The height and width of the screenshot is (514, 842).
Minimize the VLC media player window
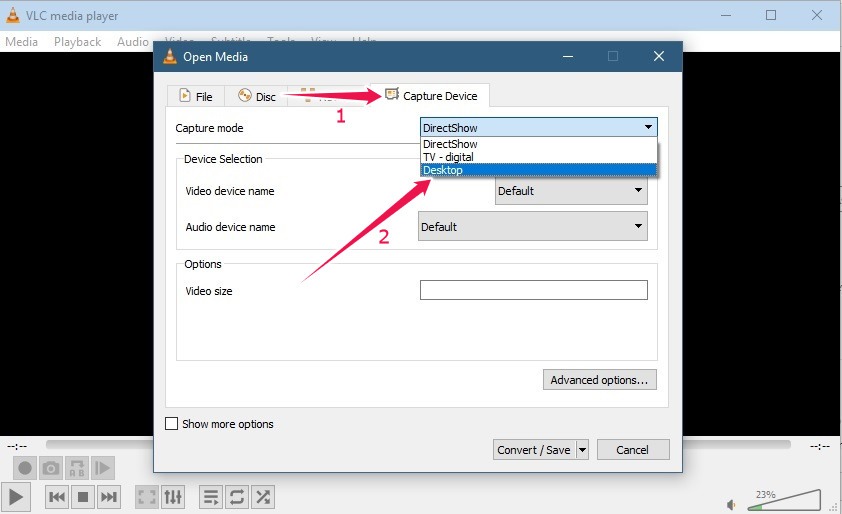(725, 15)
